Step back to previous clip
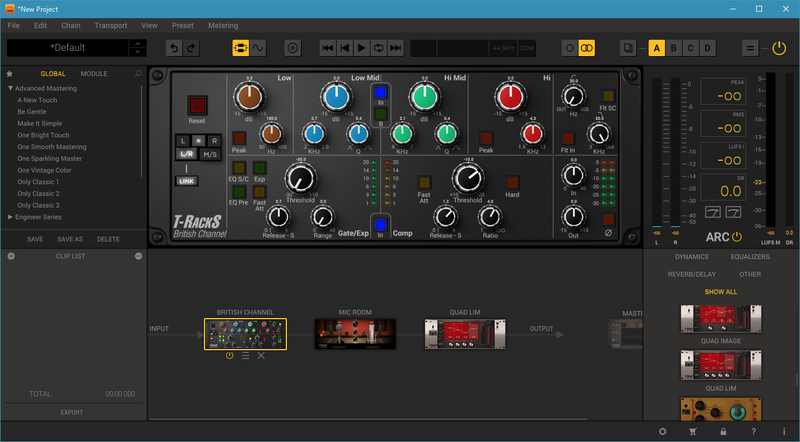 point(345,48)
